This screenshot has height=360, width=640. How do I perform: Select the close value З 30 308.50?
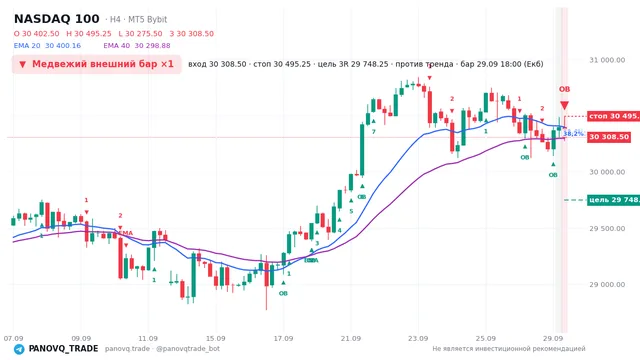191,33
